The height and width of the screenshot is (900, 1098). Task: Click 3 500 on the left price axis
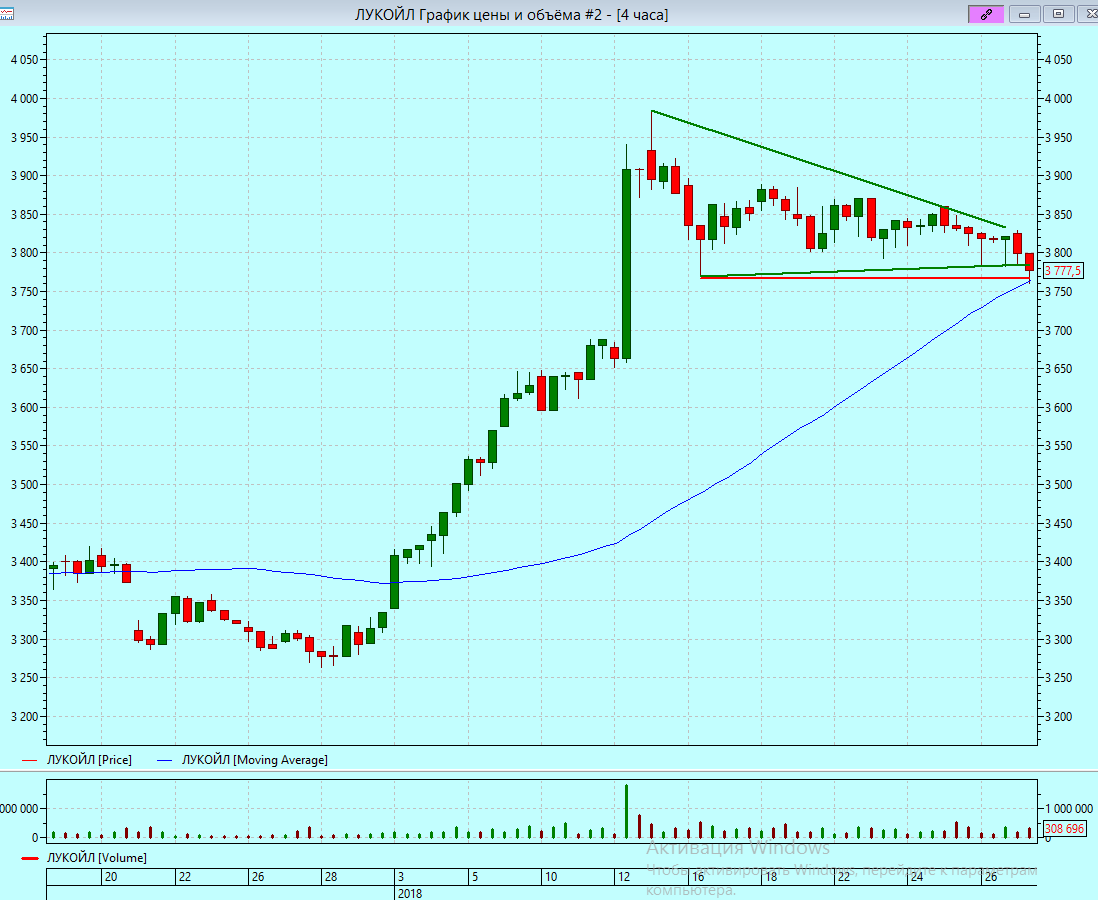pos(25,485)
